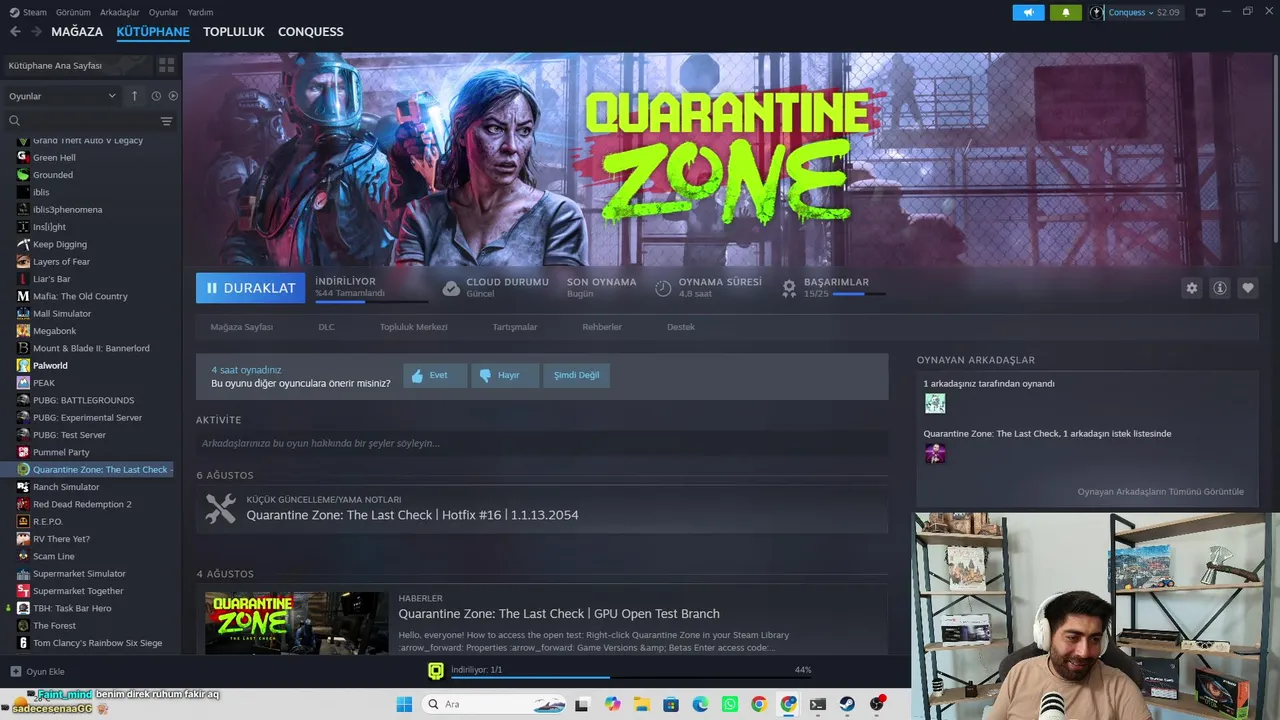1280x720 pixels.
Task: Click the sort-order up arrow icon
Action: (134, 96)
